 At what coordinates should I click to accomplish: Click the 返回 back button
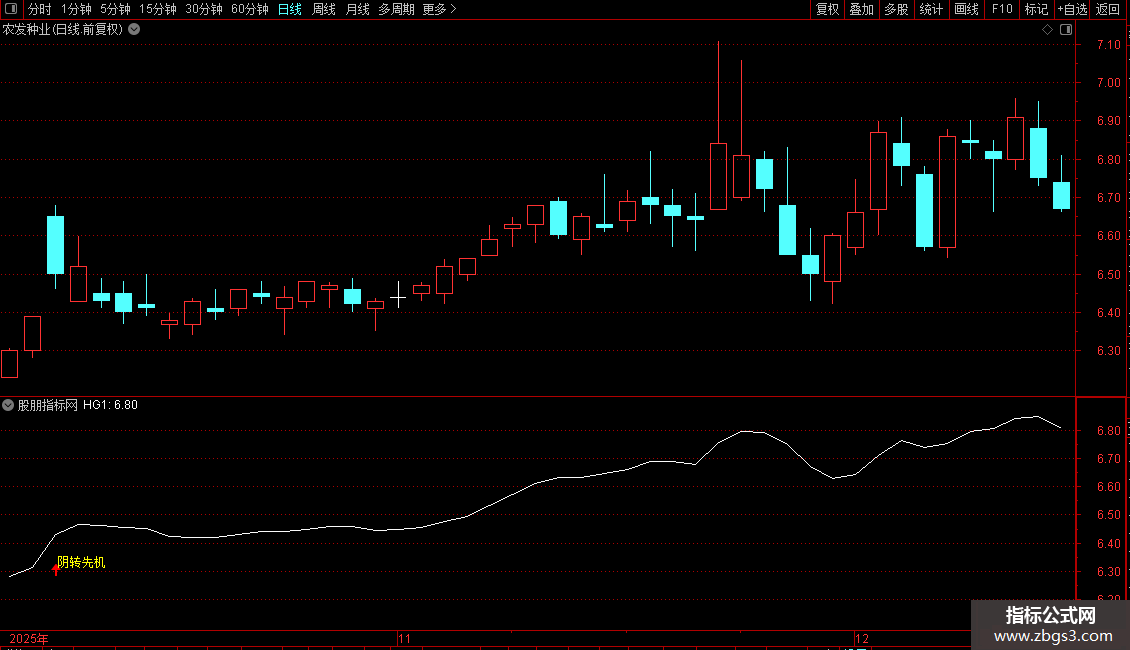click(1108, 9)
